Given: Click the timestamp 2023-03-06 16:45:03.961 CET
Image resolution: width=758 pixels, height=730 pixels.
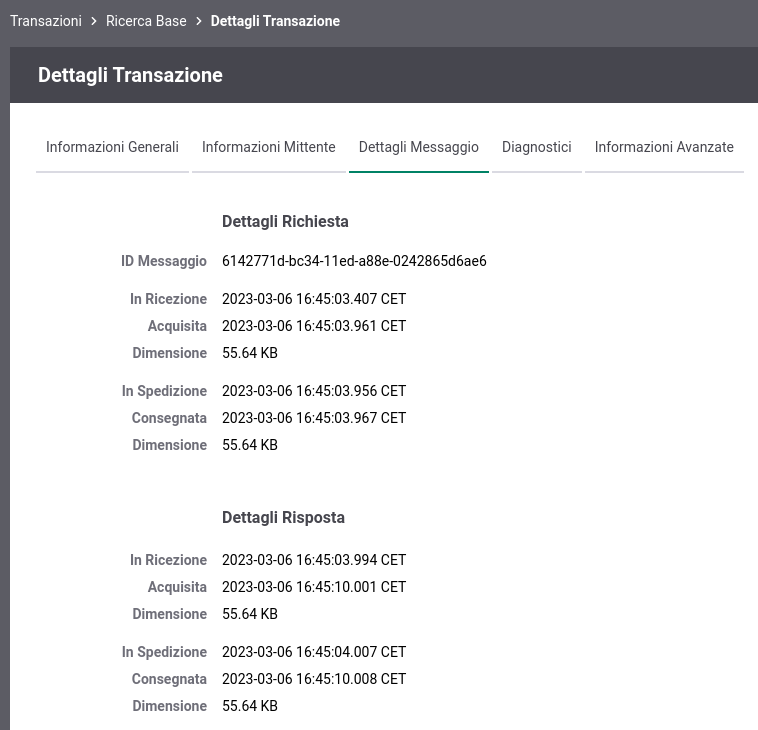Looking at the screenshot, I should click(314, 326).
